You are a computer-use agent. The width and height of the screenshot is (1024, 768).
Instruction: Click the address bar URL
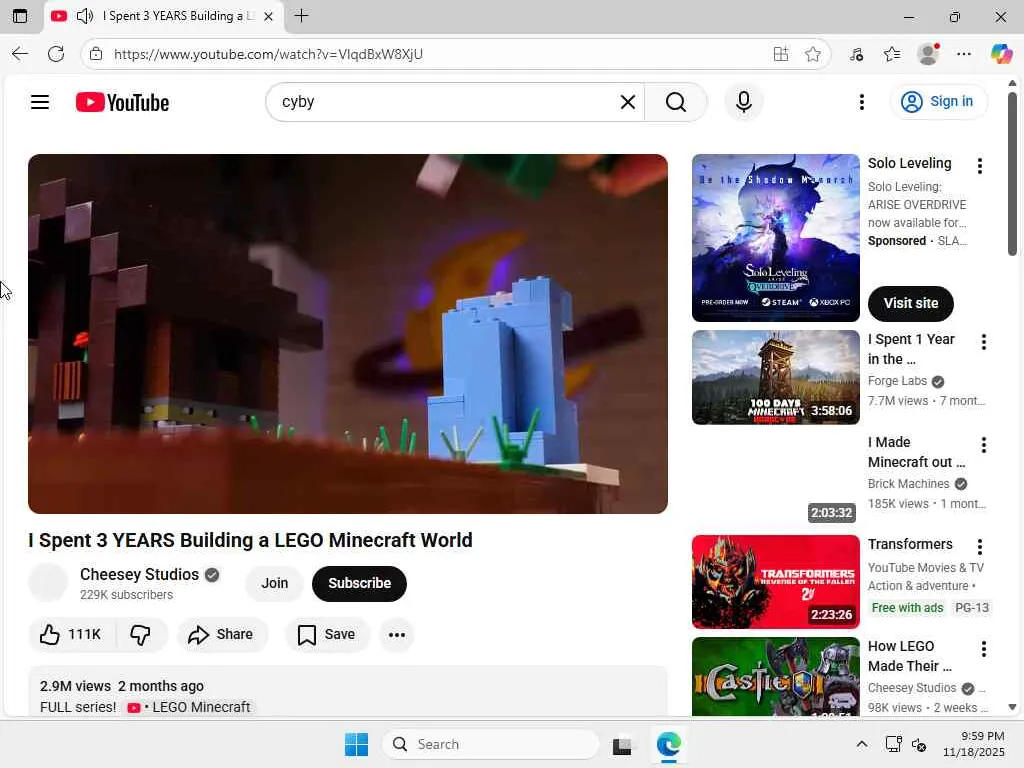(268, 54)
